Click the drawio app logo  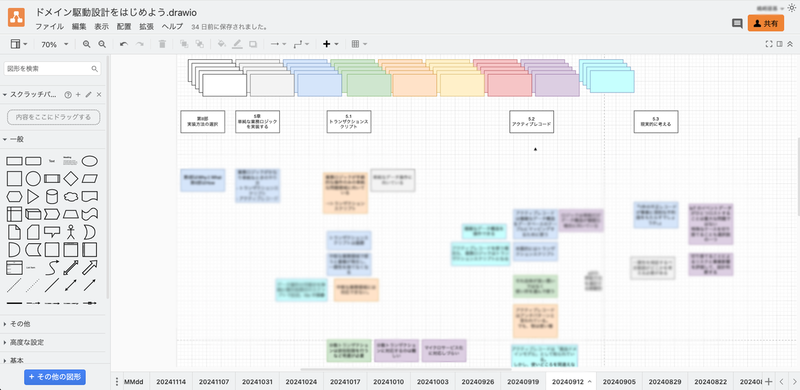(16, 17)
